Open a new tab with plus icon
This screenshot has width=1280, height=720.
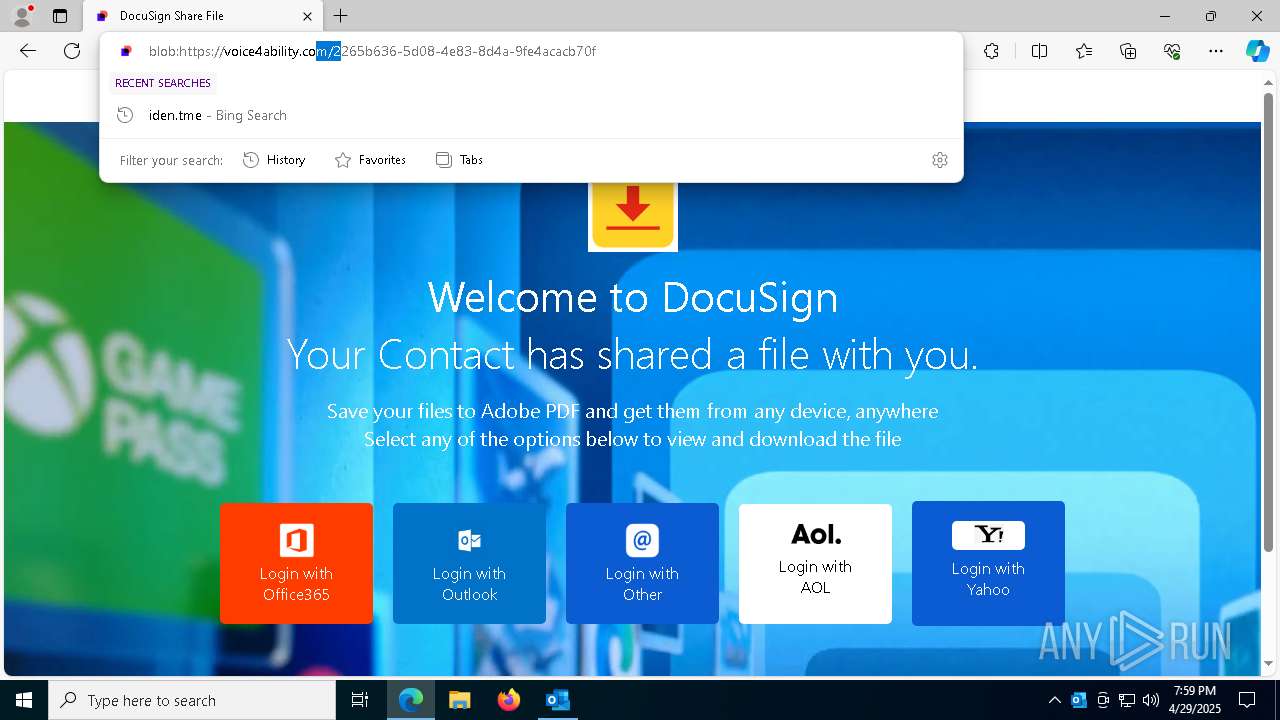click(341, 16)
